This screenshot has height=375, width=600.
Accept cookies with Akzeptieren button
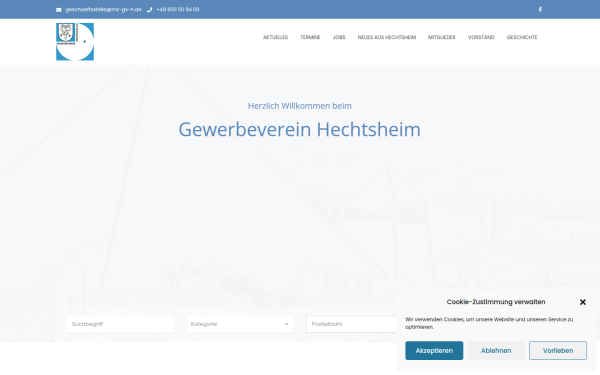[x=434, y=351]
